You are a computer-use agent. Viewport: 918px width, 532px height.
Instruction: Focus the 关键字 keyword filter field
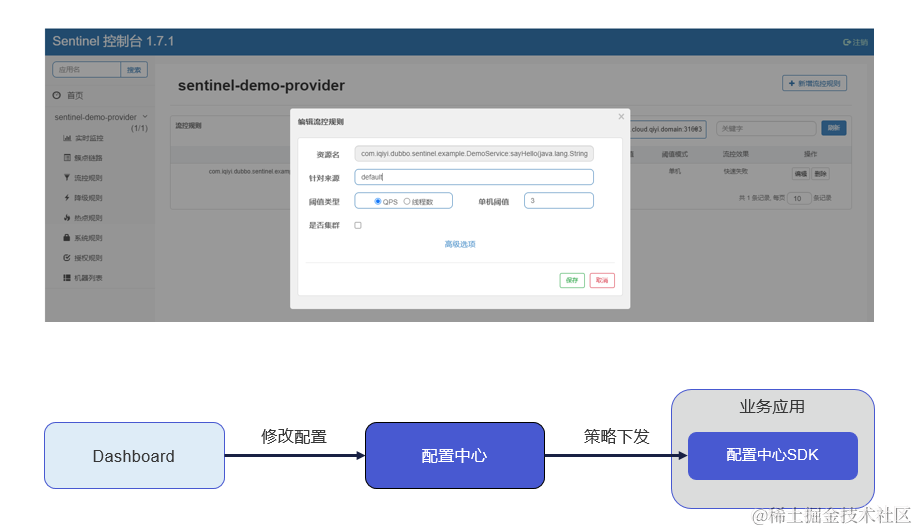click(x=766, y=129)
